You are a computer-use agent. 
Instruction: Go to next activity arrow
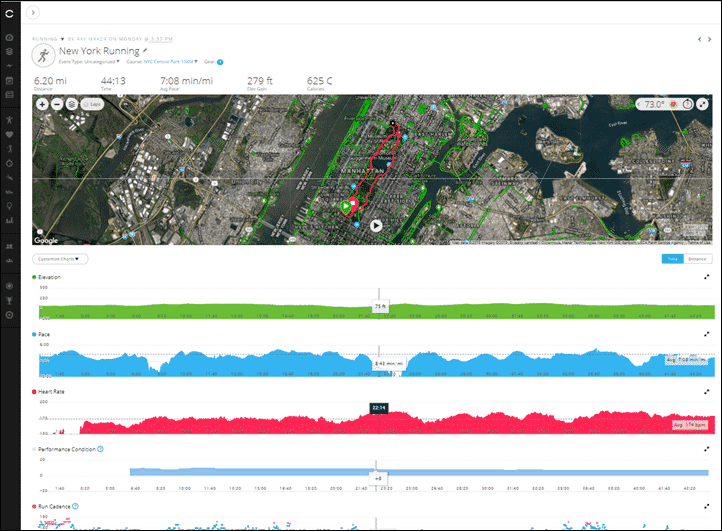[710, 39]
